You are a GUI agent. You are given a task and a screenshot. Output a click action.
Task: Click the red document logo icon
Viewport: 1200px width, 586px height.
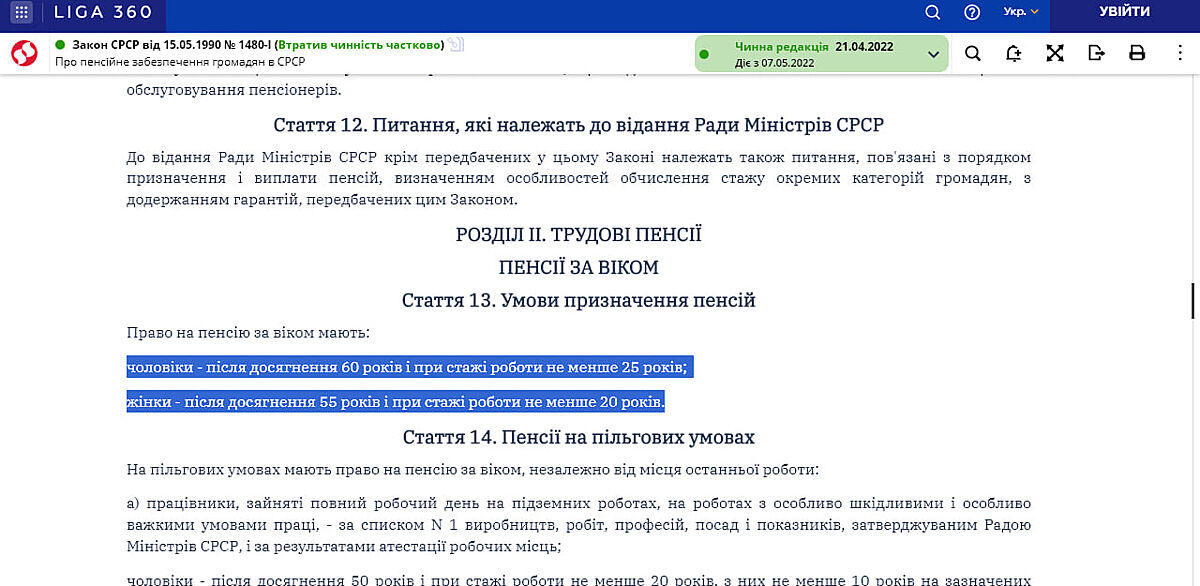(24, 53)
